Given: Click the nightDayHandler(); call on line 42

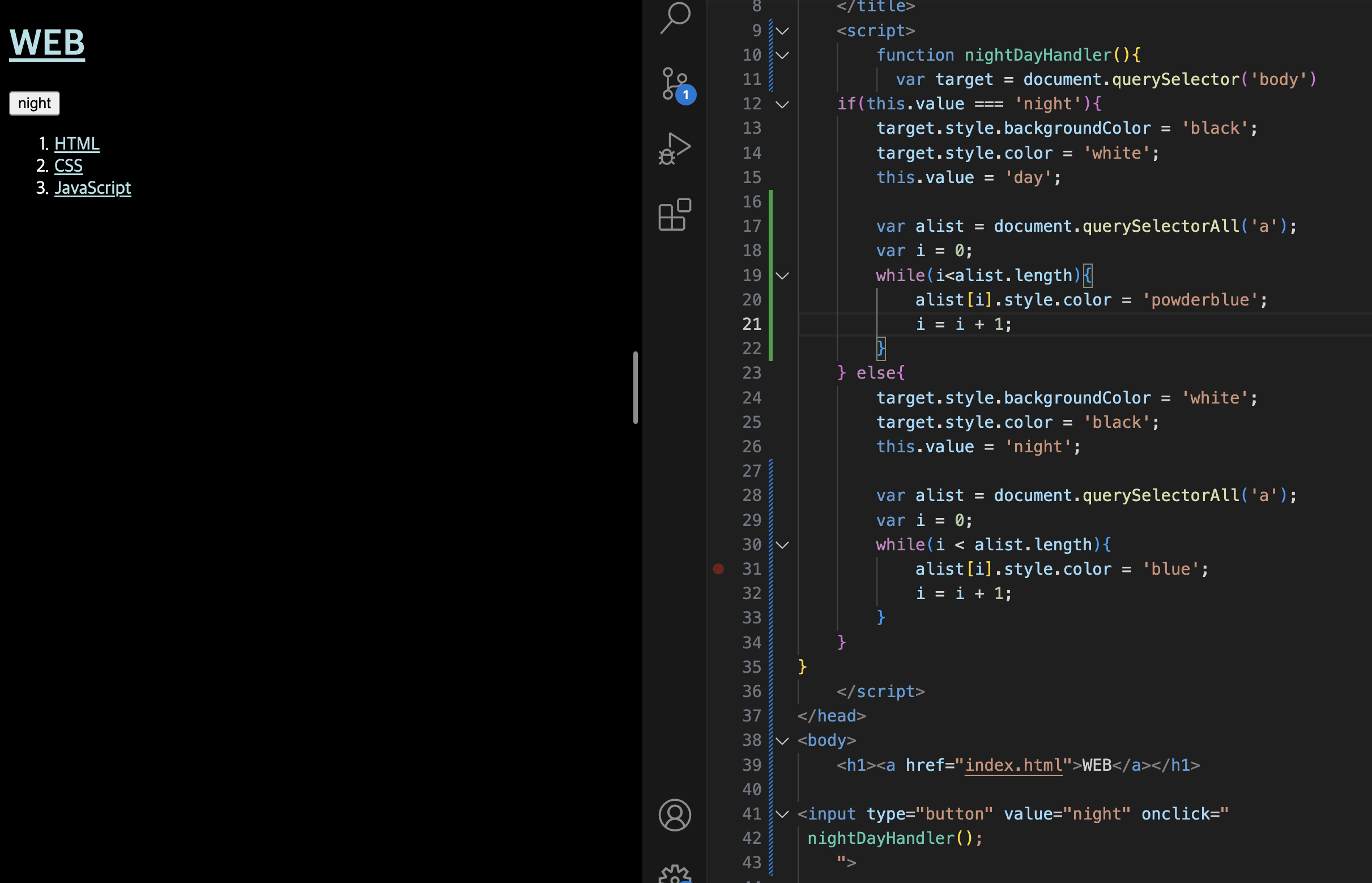Looking at the screenshot, I should tap(895, 838).
